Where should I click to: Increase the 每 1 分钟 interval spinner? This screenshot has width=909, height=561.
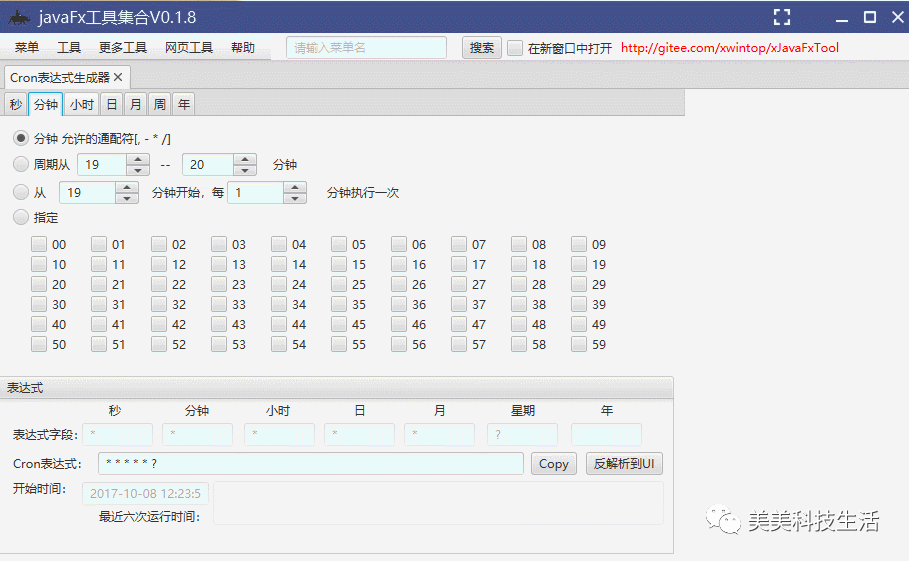295,187
